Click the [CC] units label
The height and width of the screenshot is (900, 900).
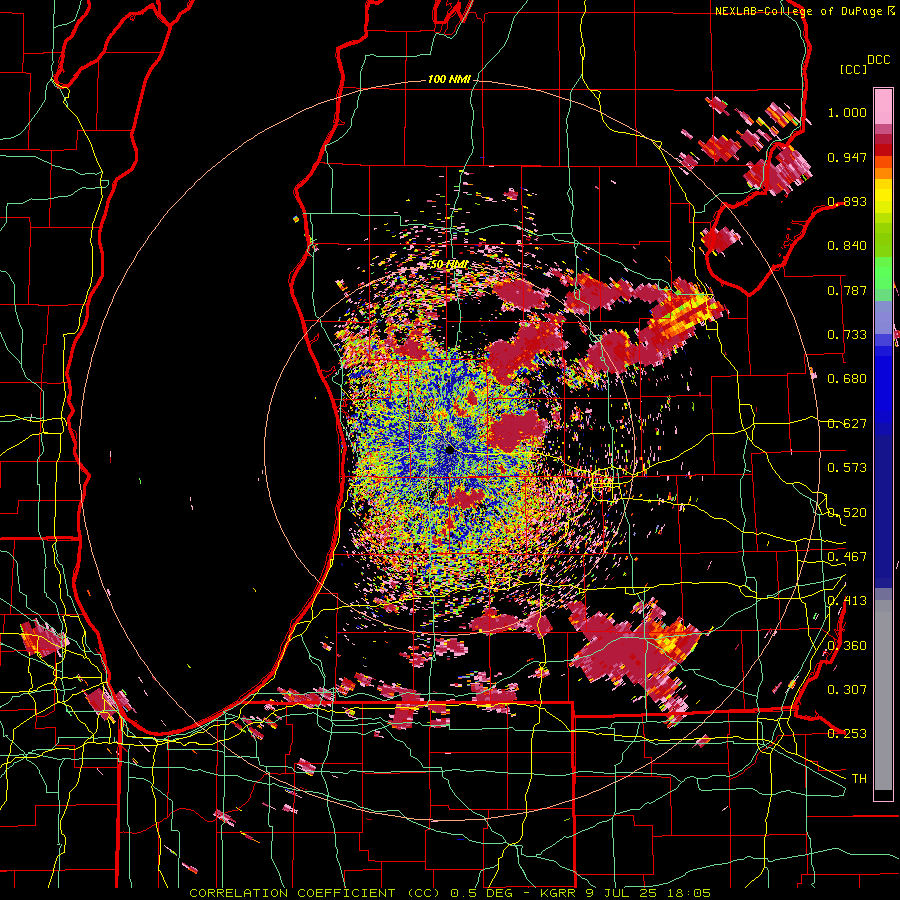(x=853, y=69)
